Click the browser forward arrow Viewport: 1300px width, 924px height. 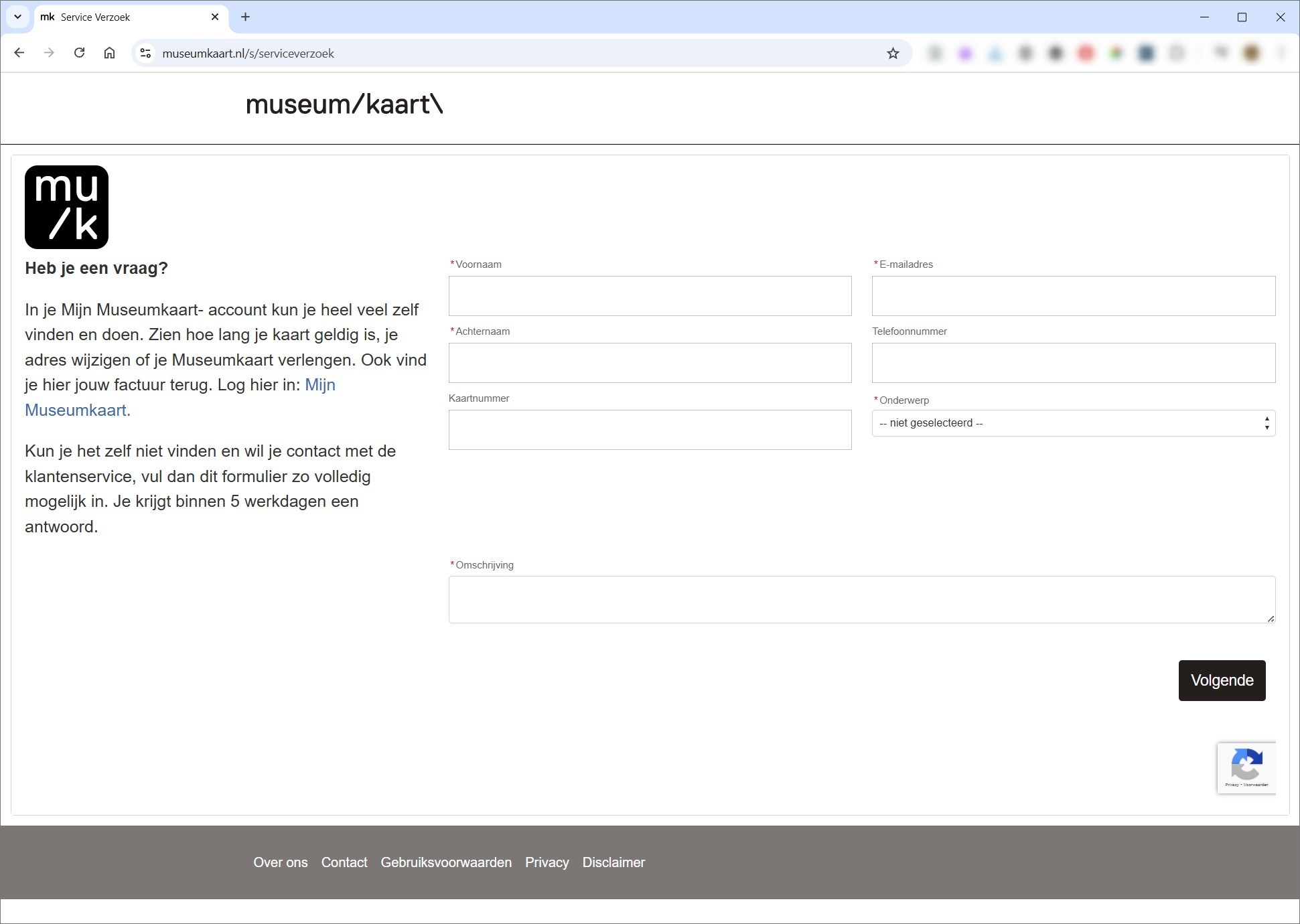[49, 53]
